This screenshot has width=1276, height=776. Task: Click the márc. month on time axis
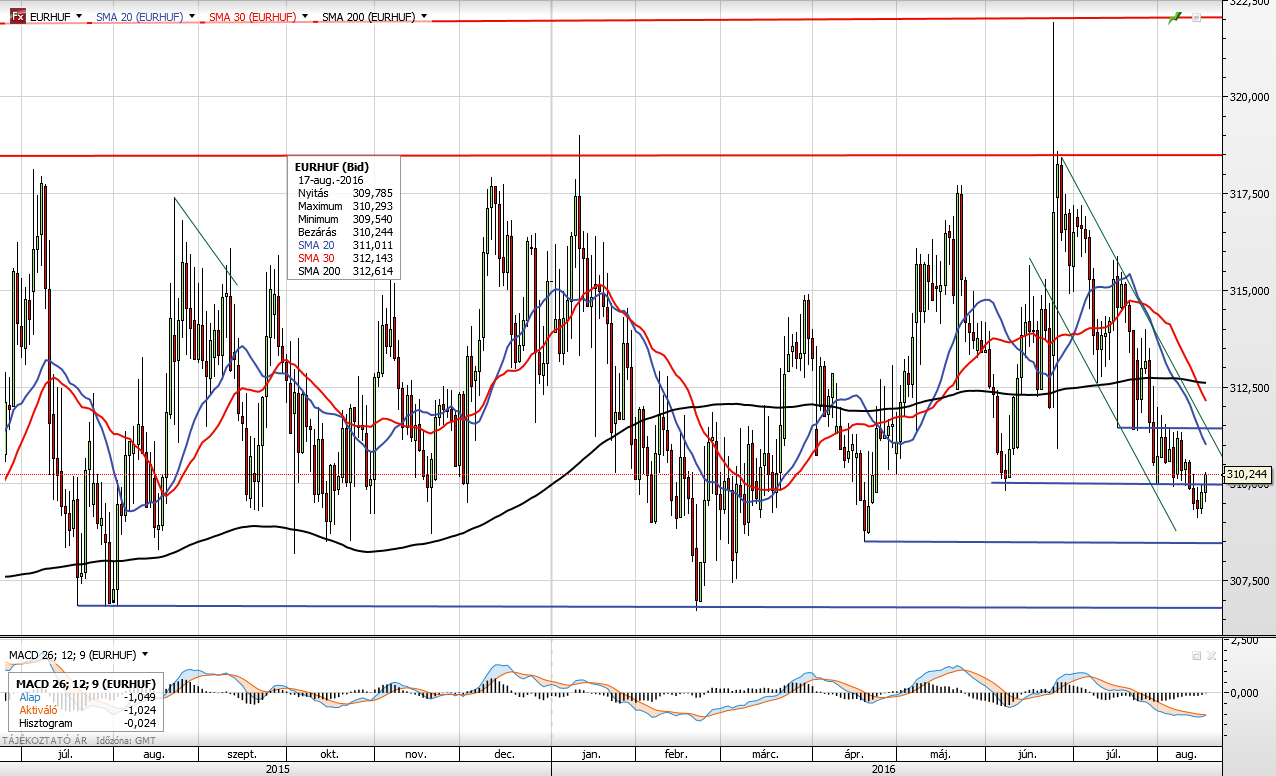(x=766, y=755)
